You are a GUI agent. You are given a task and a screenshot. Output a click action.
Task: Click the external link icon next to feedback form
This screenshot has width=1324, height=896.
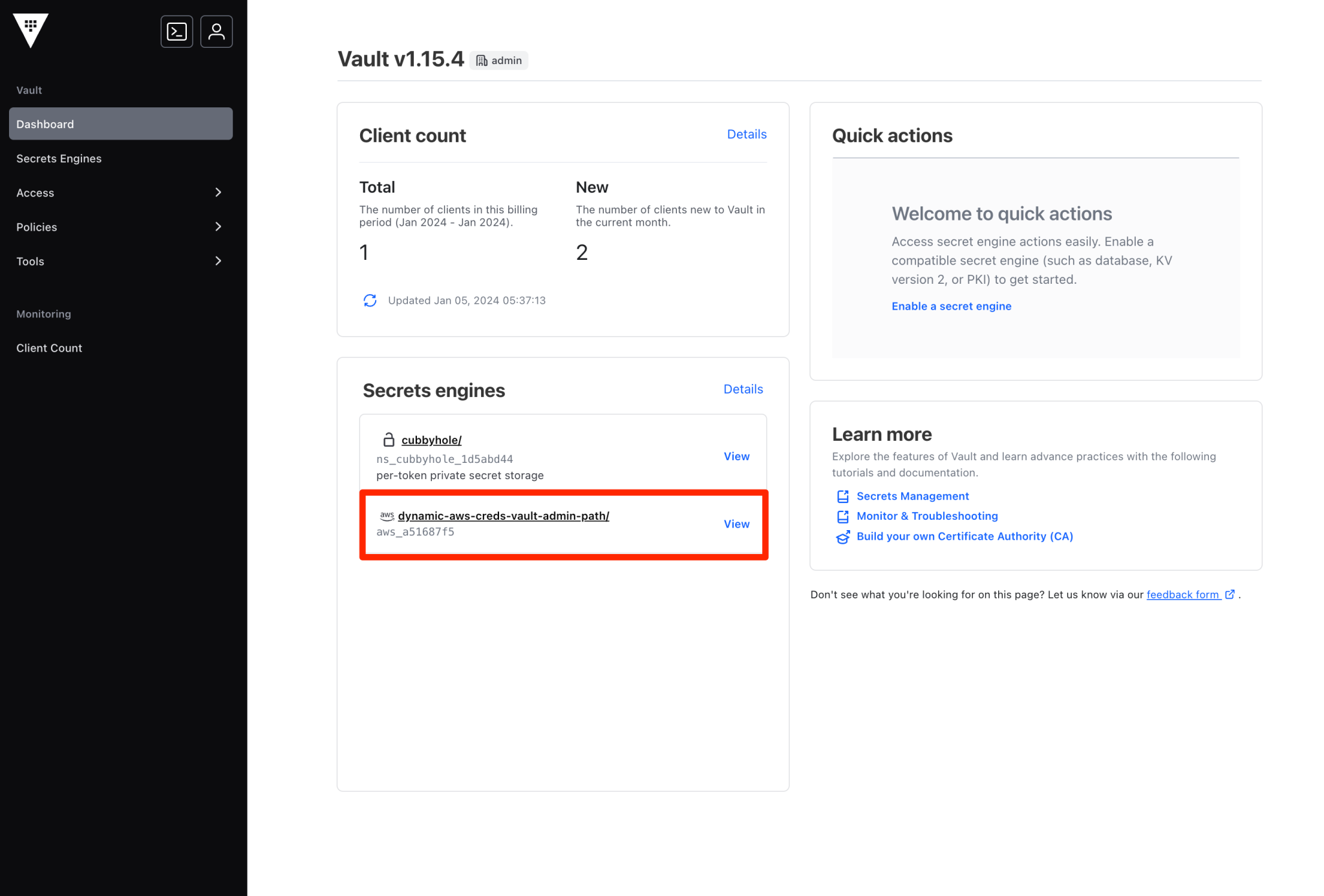1230,594
